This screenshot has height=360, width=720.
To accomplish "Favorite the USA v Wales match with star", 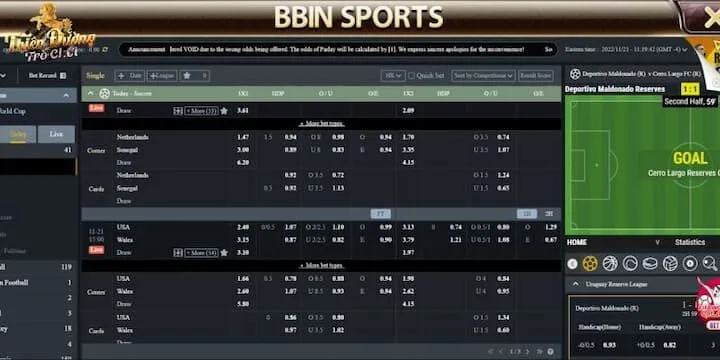I will point(224,253).
